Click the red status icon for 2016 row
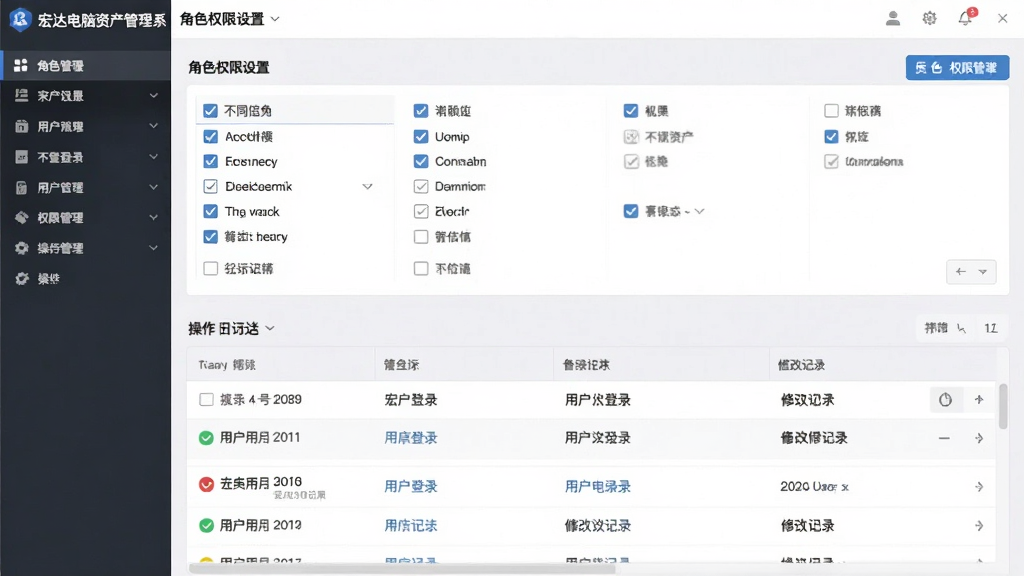1024x576 pixels. point(206,485)
